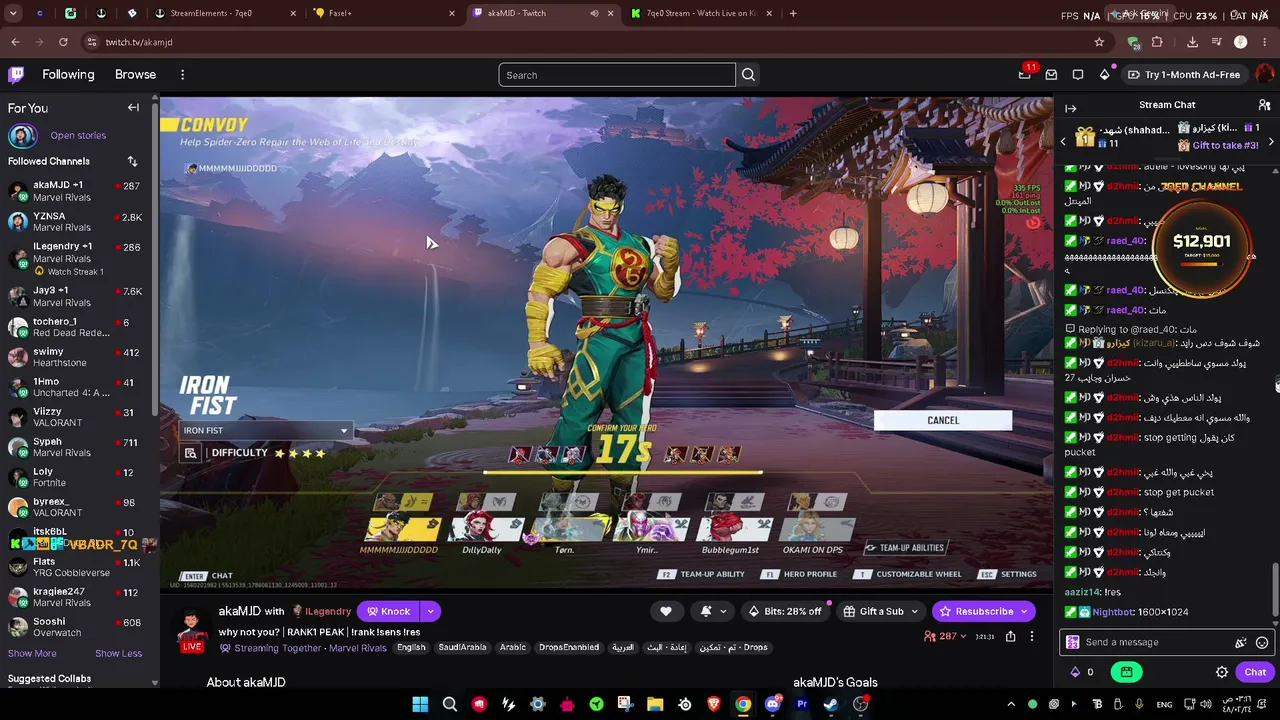Click the heart follow button for akaMJD
This screenshot has height=720, width=1280.
tap(666, 612)
